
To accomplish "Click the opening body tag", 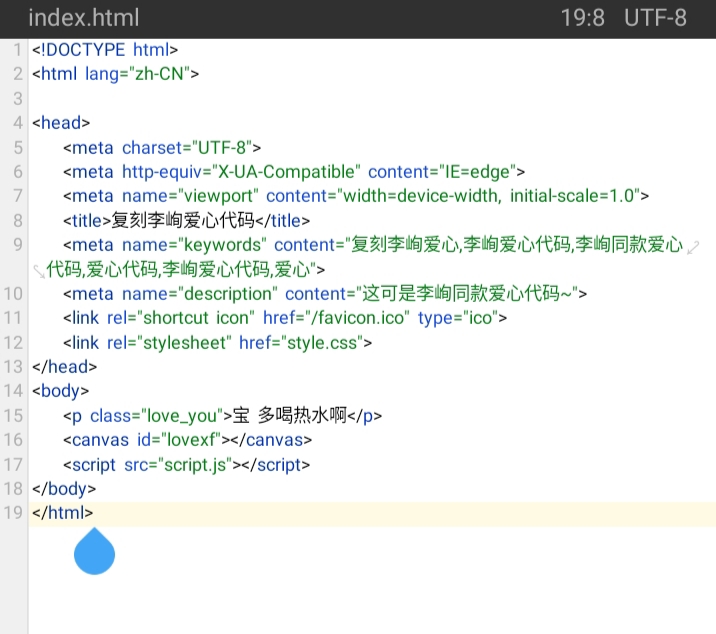I will point(61,391).
